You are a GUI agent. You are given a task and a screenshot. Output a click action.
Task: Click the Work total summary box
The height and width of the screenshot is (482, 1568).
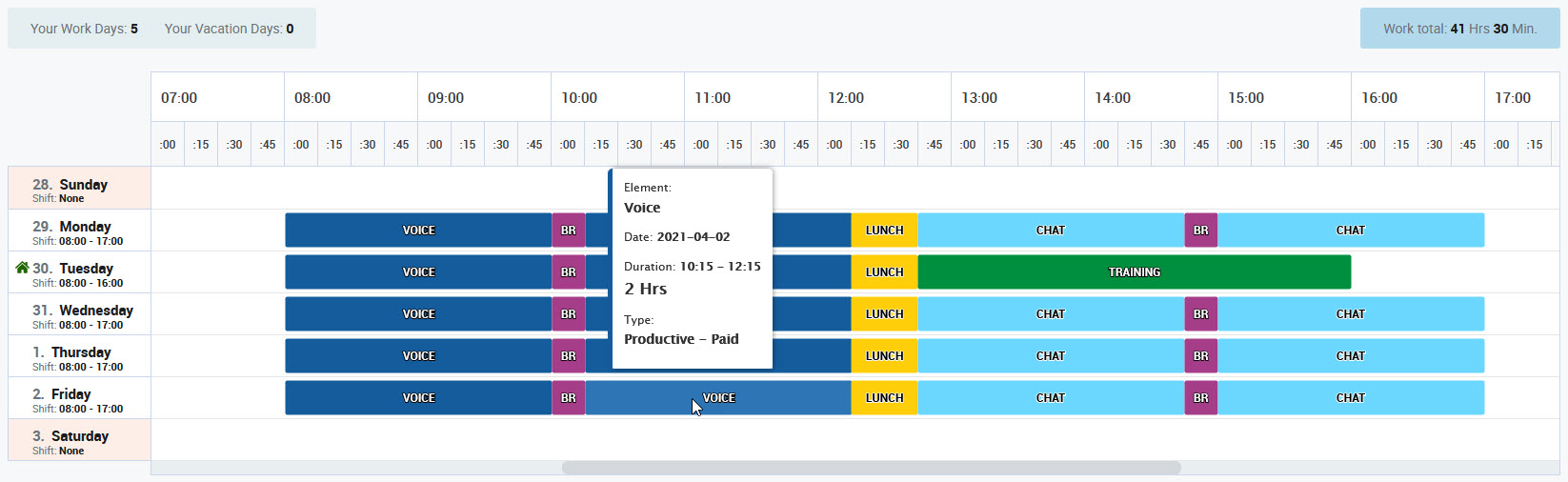pos(1459,29)
